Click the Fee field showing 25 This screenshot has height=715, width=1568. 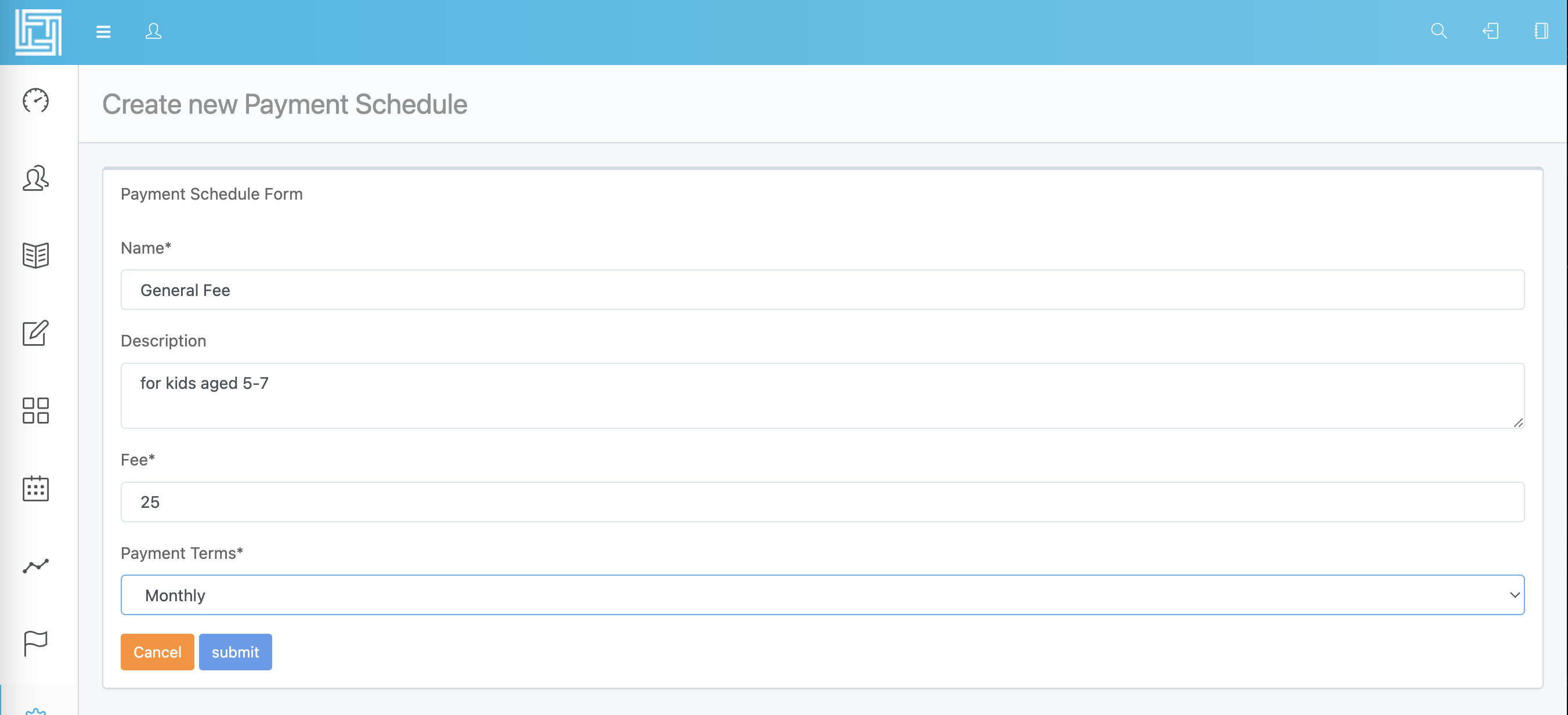coord(822,502)
